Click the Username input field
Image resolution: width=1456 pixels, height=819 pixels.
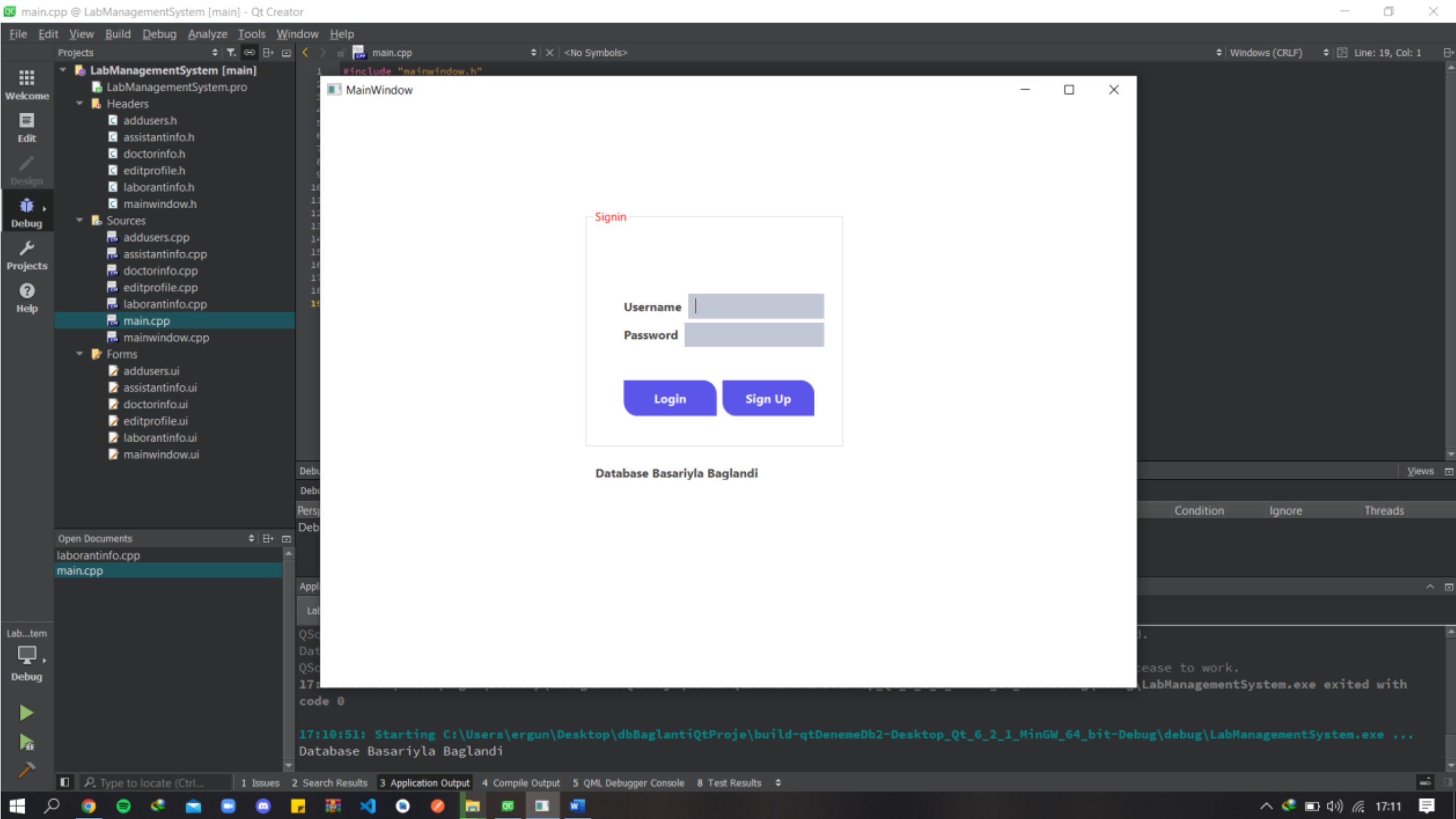(x=756, y=307)
